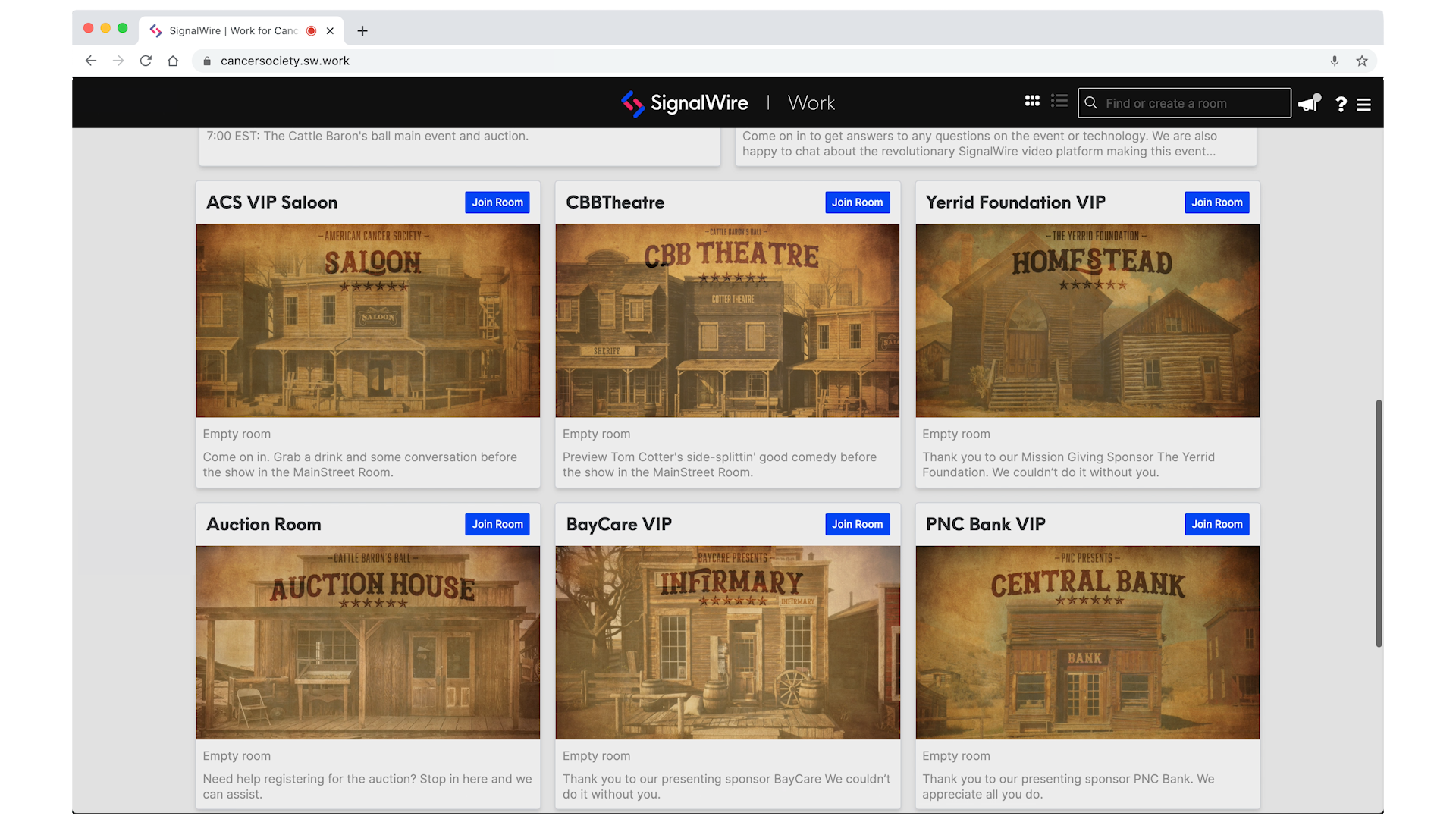Click the Auction Room title
1456x819 pixels.
tap(264, 524)
